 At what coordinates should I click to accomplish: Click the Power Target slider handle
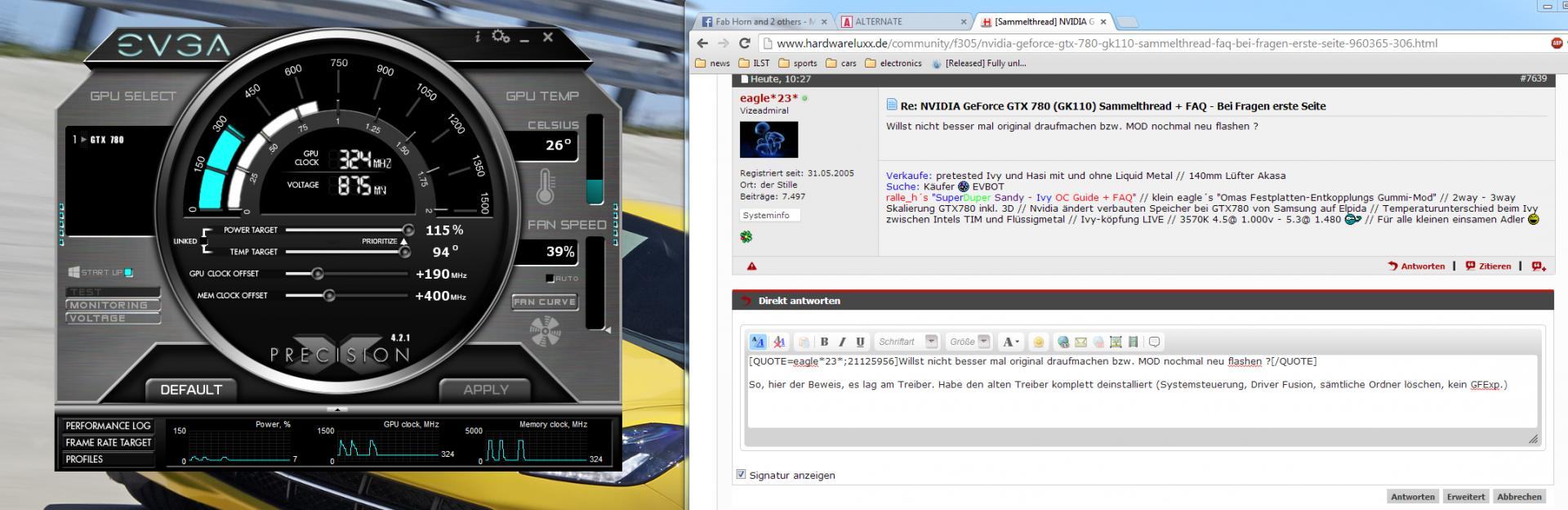tap(408, 230)
